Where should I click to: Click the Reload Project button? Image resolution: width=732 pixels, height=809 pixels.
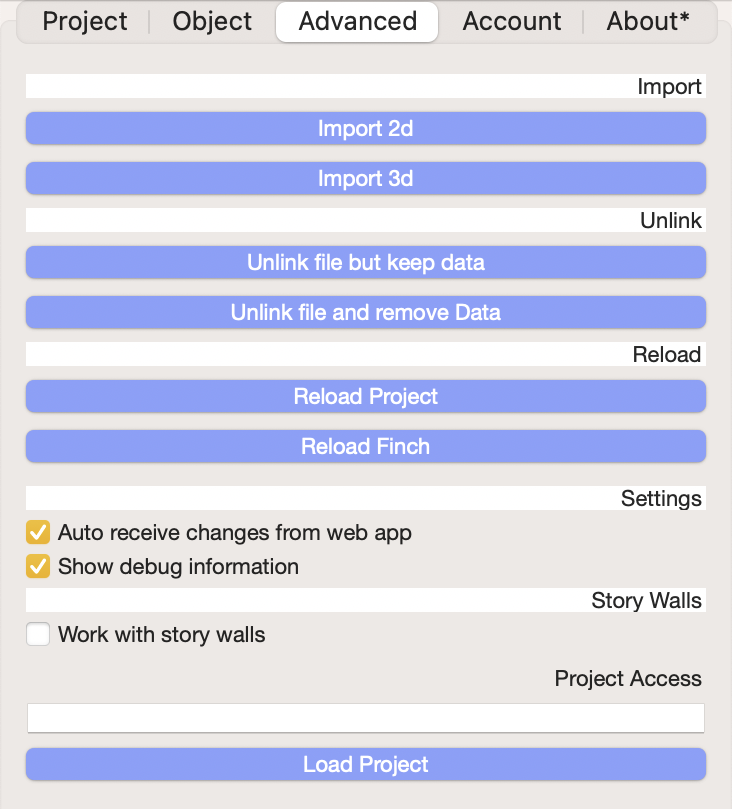point(366,396)
